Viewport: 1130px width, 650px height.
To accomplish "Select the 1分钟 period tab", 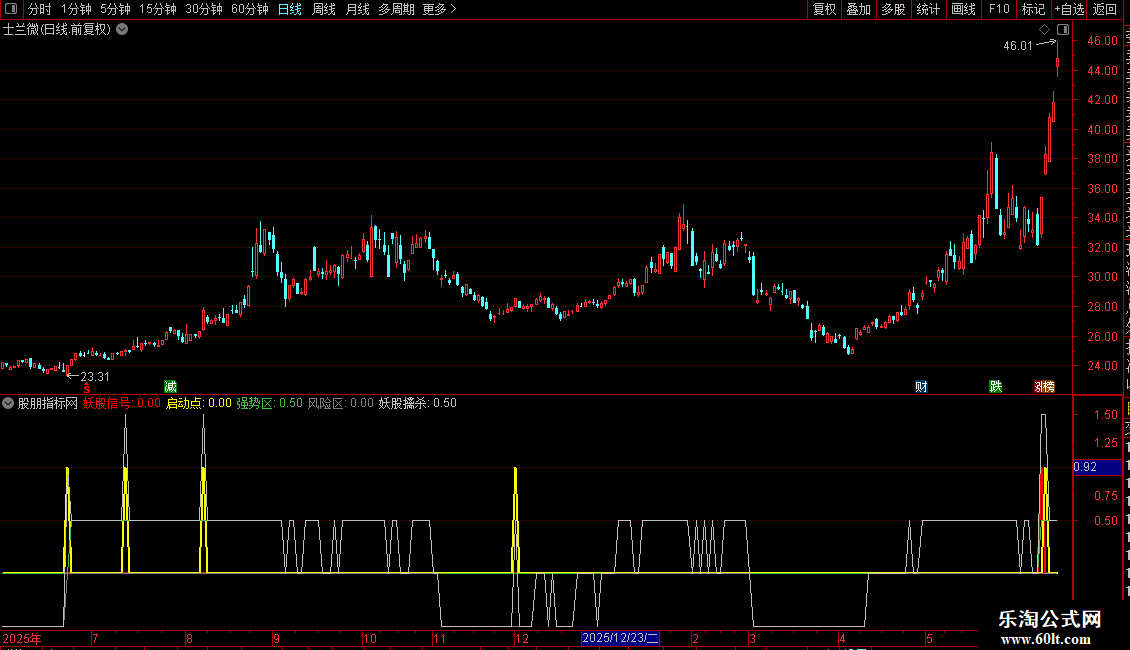I will click(76, 9).
